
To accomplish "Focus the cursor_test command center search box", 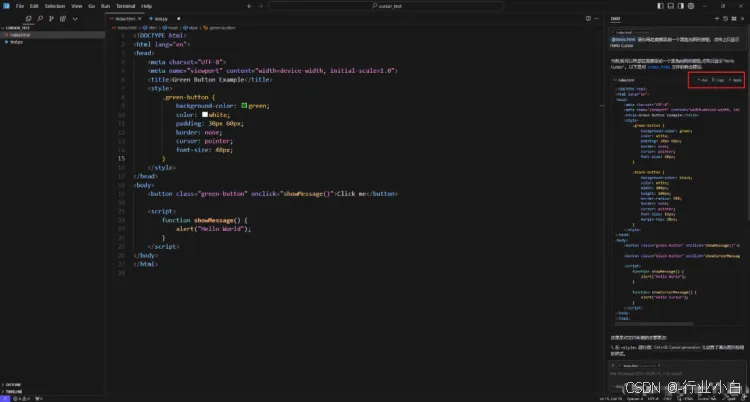I will (386, 6).
